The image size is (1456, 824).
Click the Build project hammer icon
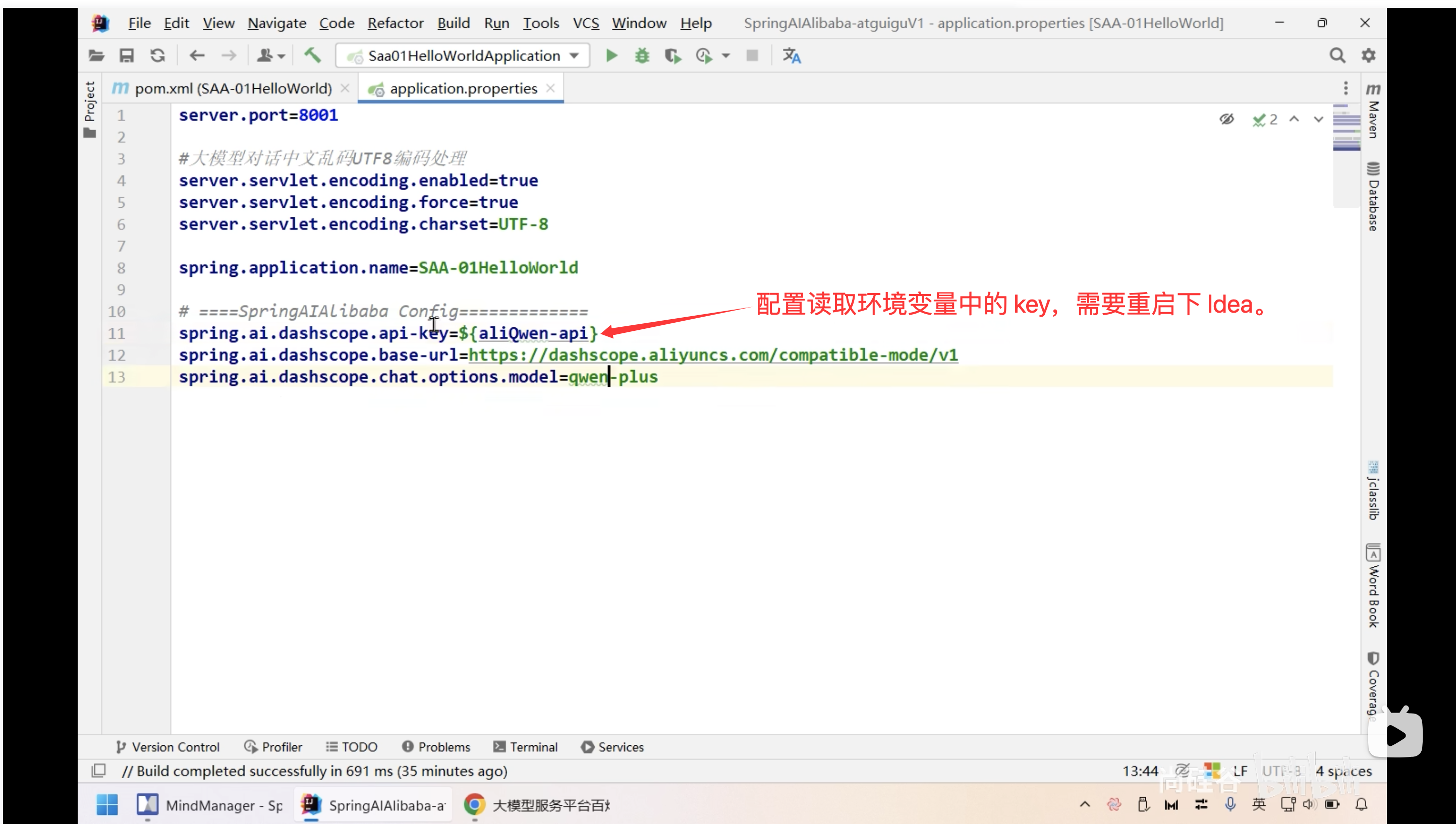tap(312, 55)
